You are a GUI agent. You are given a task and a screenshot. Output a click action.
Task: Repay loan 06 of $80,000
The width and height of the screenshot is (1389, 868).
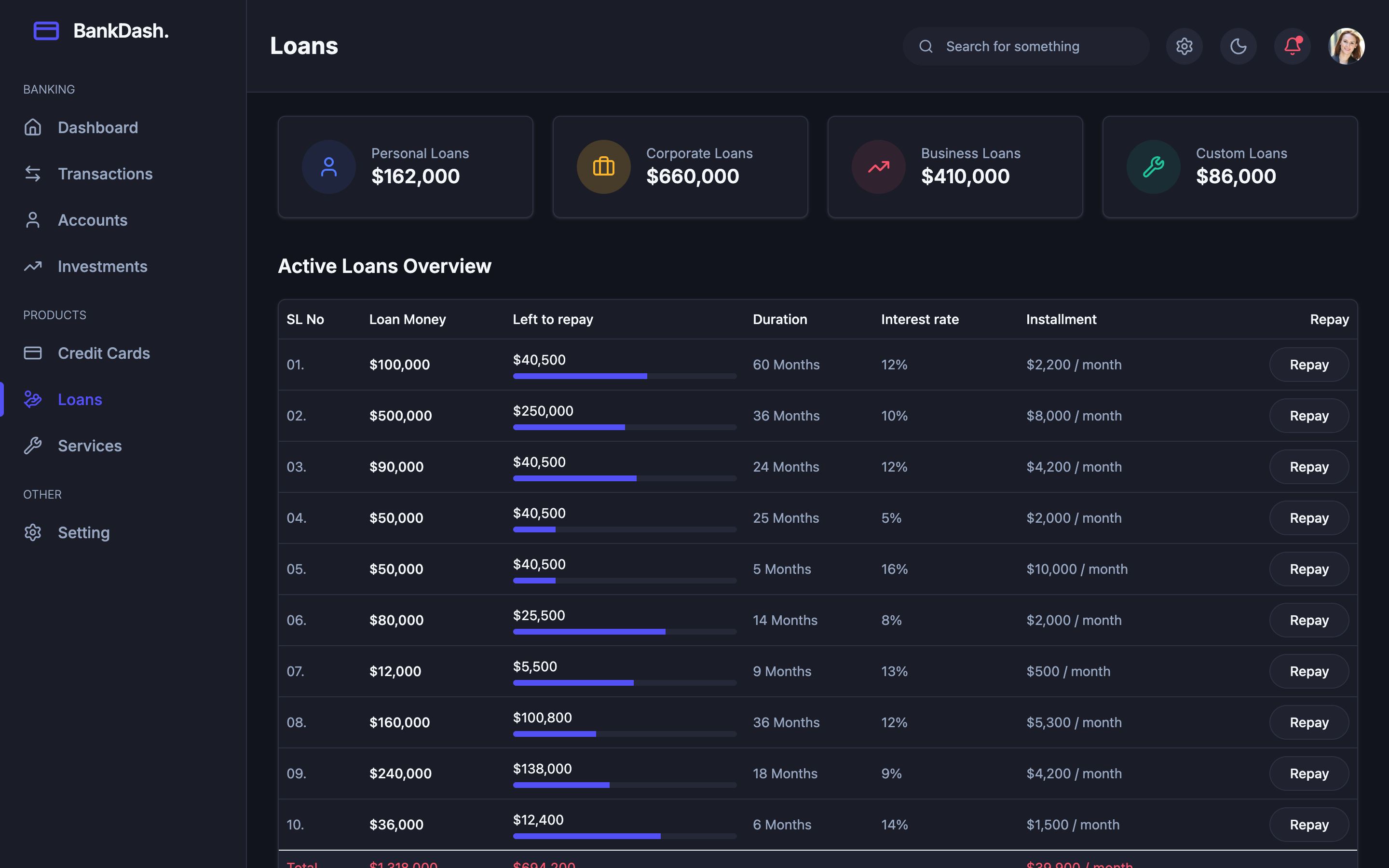(1308, 620)
